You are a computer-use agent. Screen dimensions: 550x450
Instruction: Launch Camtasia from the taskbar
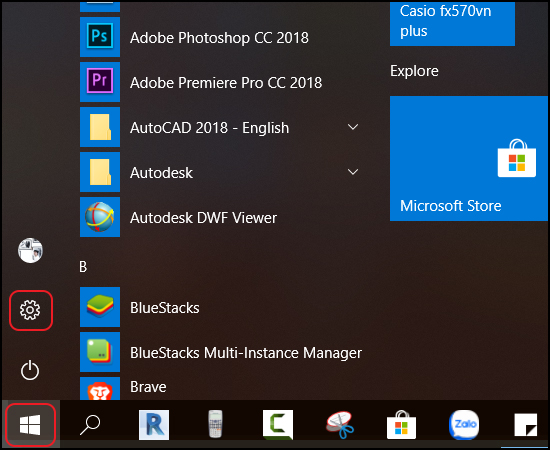278,425
